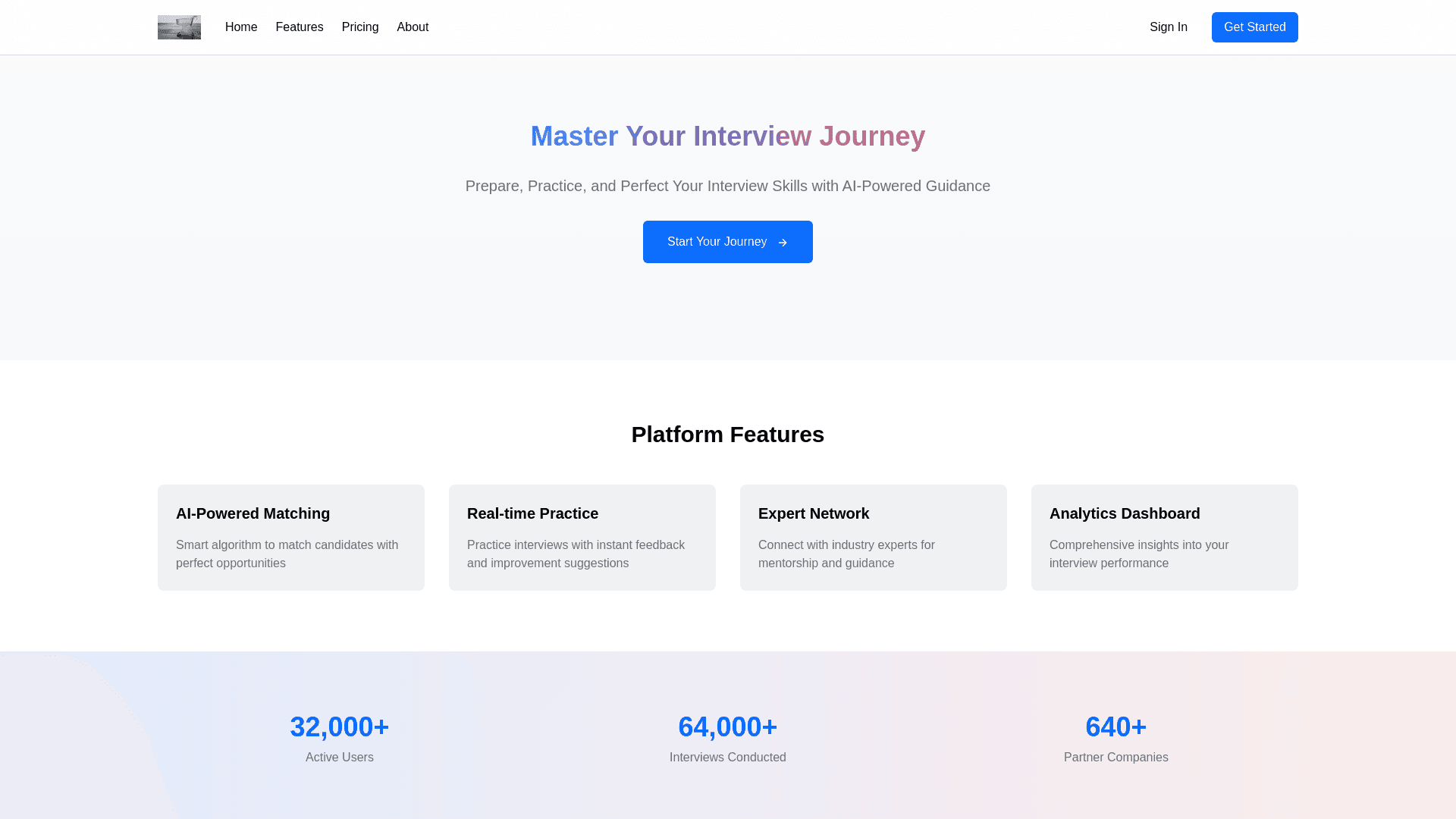
Task: Click the Platform Features heading
Action: pyautogui.click(x=727, y=435)
